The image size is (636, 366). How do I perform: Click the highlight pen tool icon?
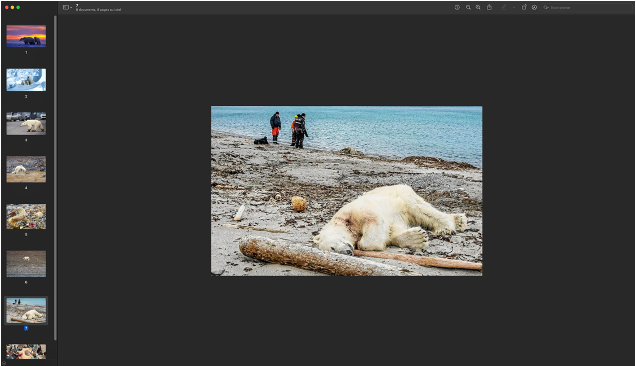(504, 7)
